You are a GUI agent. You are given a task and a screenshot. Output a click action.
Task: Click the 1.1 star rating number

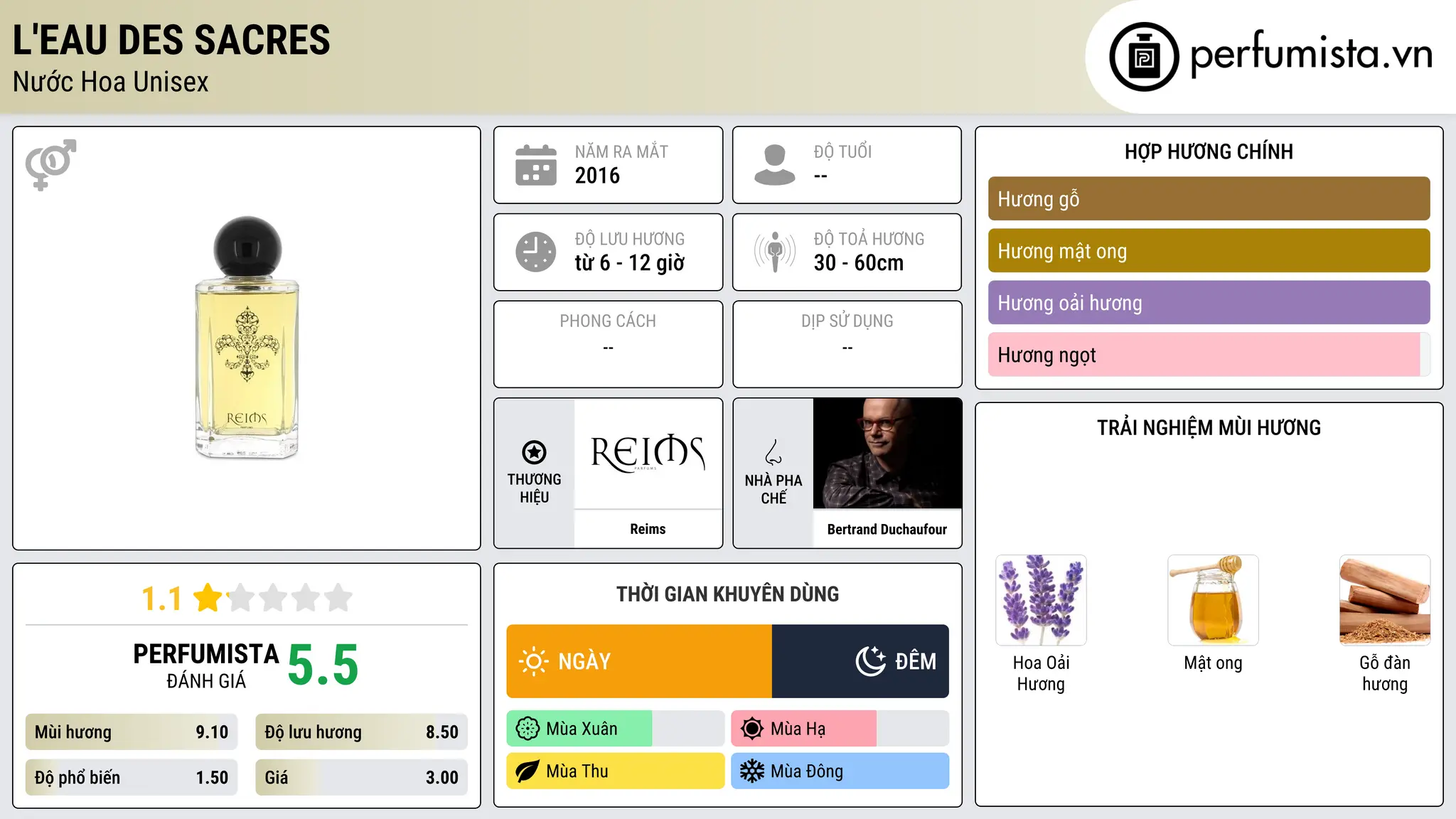pos(161,599)
